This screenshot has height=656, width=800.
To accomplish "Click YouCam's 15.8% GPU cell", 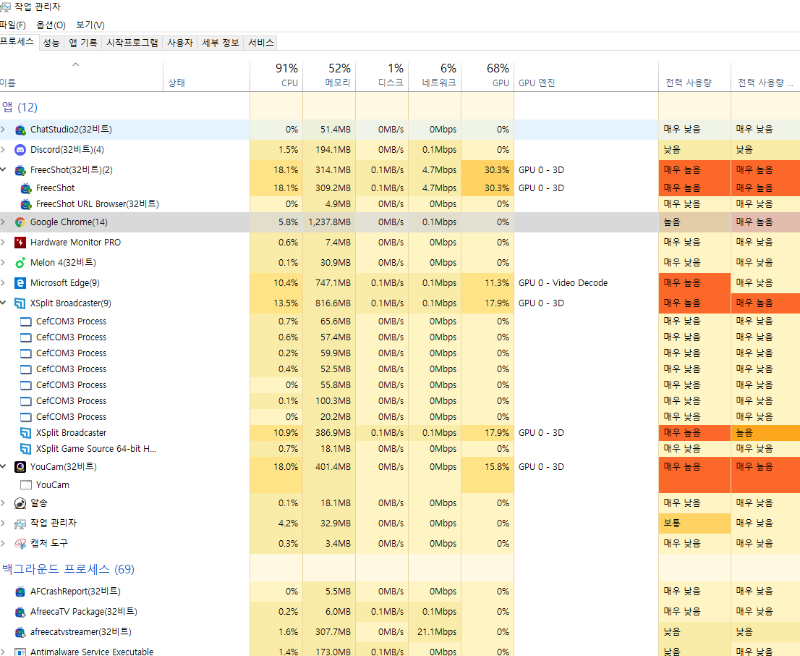I will tap(488, 467).
